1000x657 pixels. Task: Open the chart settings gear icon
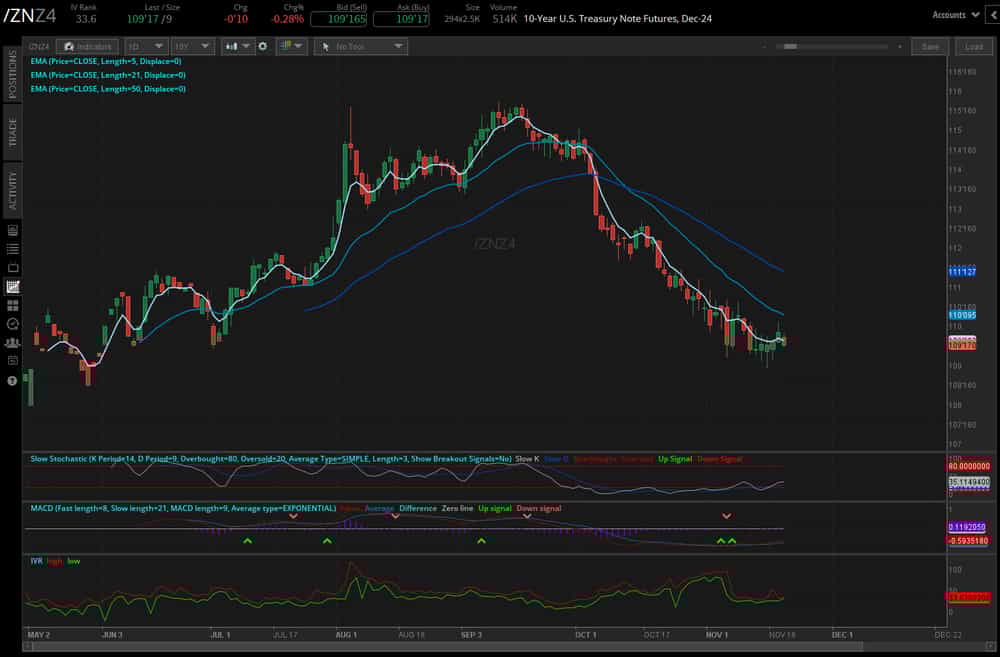click(262, 46)
